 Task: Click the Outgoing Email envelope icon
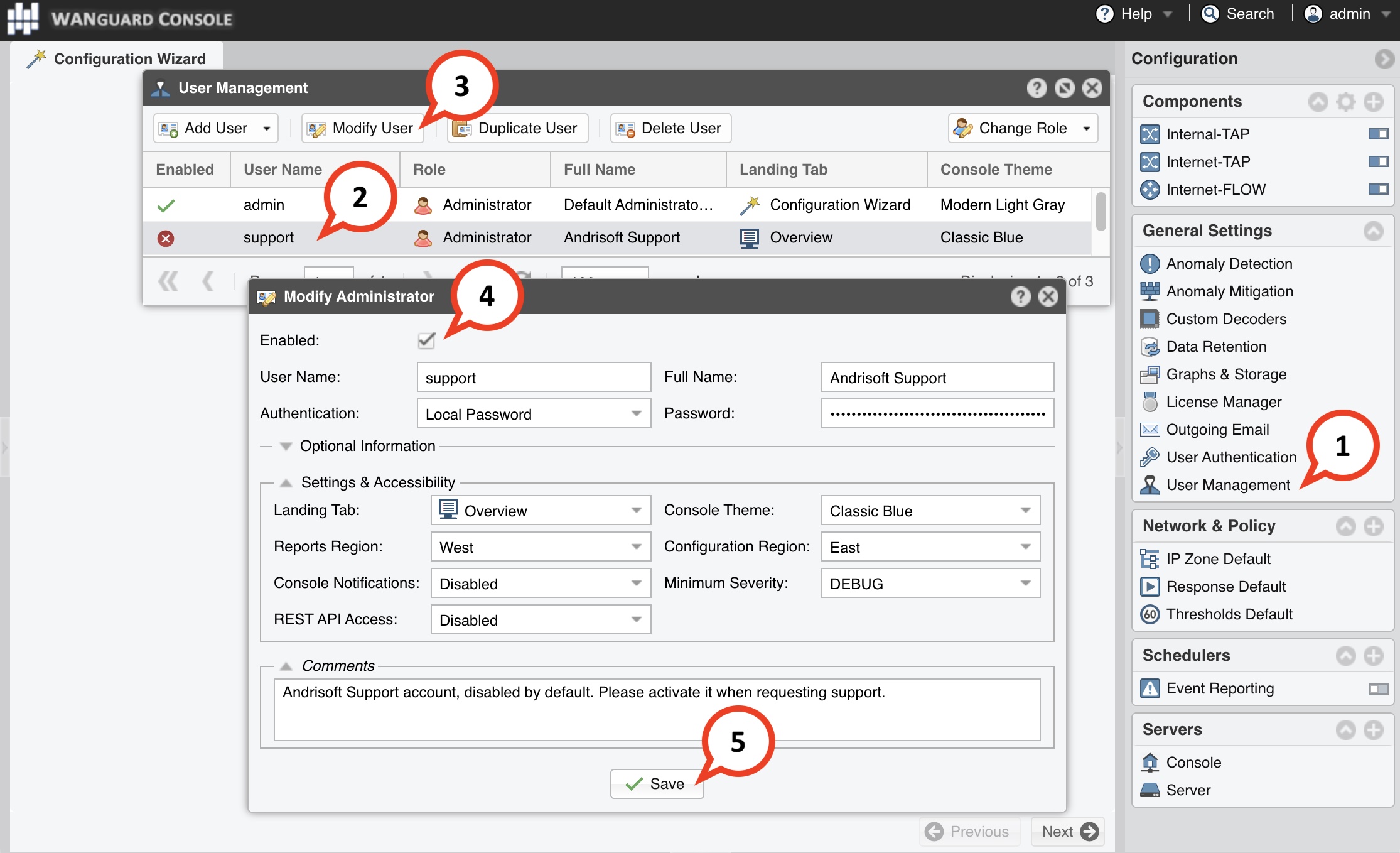(x=1150, y=430)
